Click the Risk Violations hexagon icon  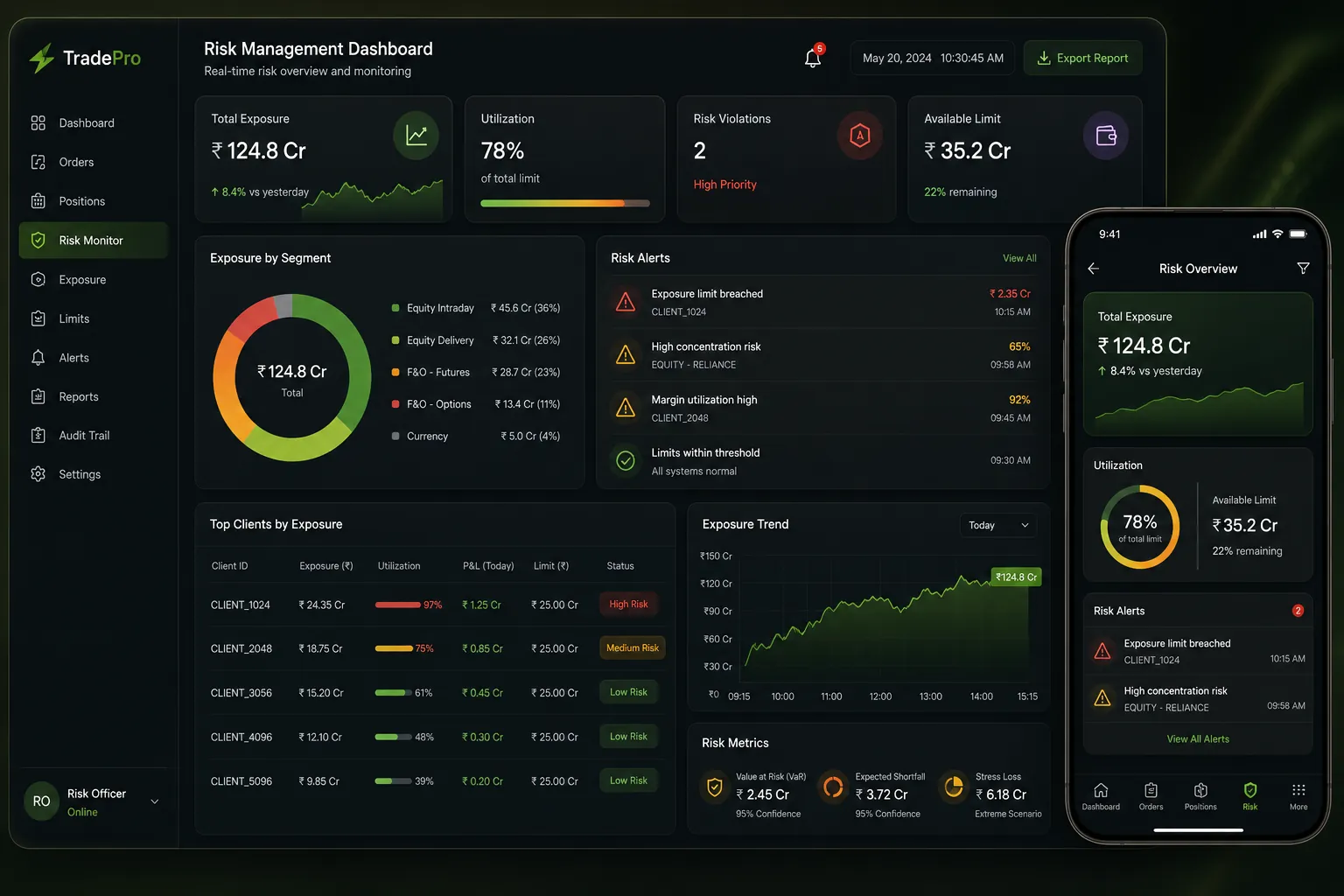click(860, 136)
